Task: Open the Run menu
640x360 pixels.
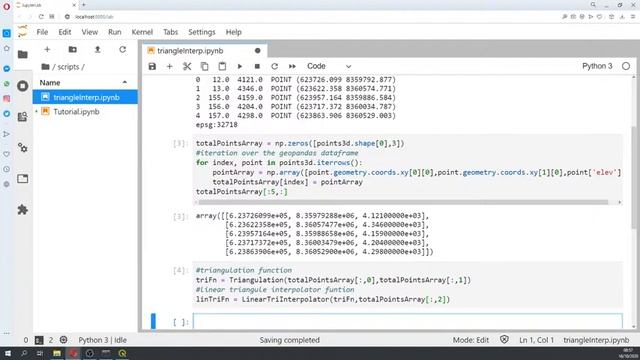Action: [115, 32]
